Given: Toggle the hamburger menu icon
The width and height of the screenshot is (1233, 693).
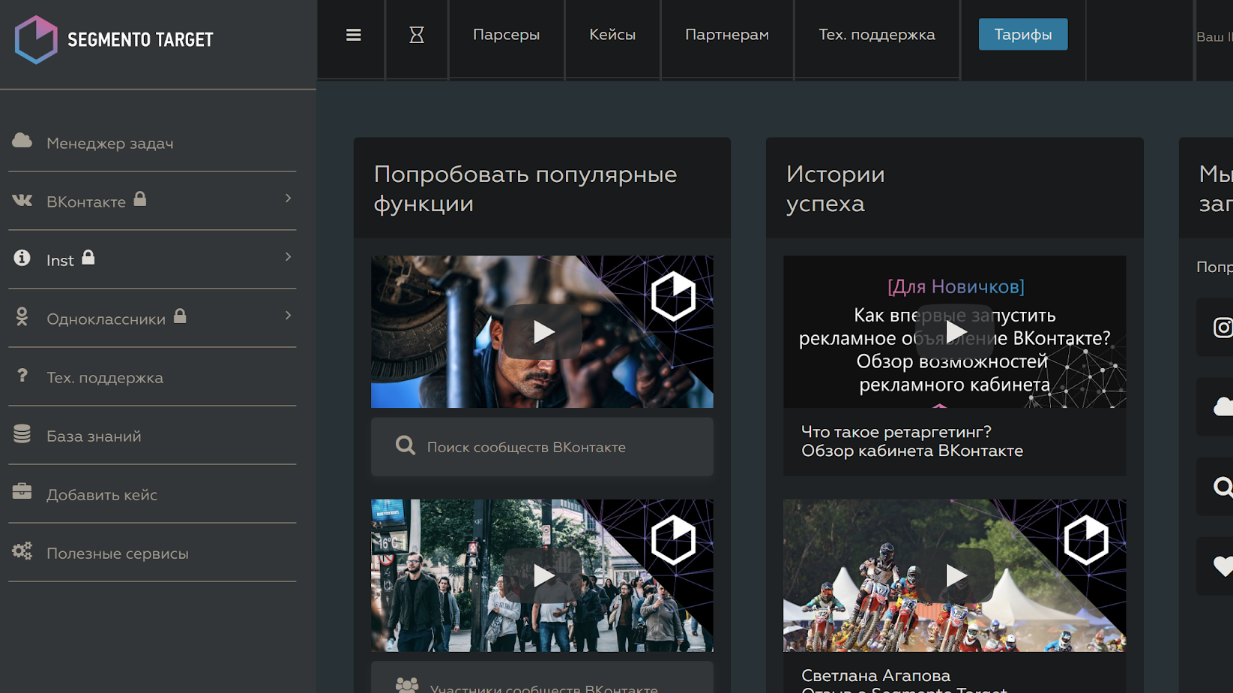Looking at the screenshot, I should 353,35.
